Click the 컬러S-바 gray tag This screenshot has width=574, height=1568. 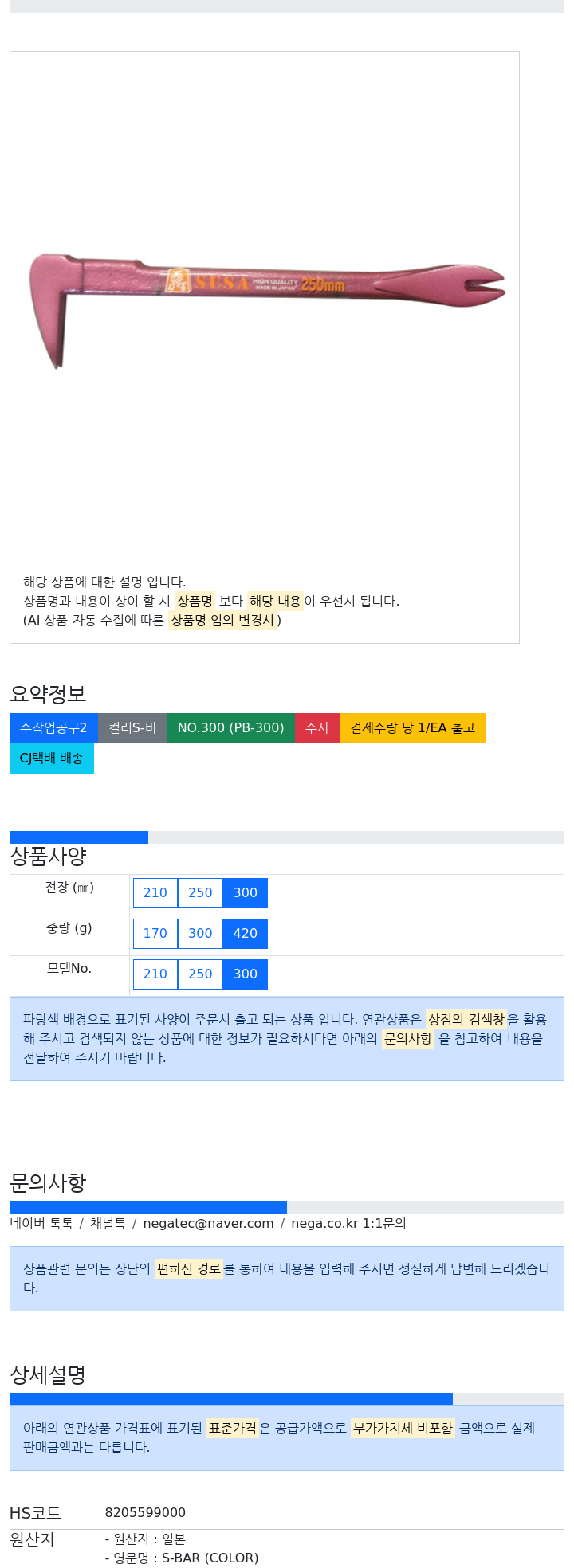click(132, 728)
